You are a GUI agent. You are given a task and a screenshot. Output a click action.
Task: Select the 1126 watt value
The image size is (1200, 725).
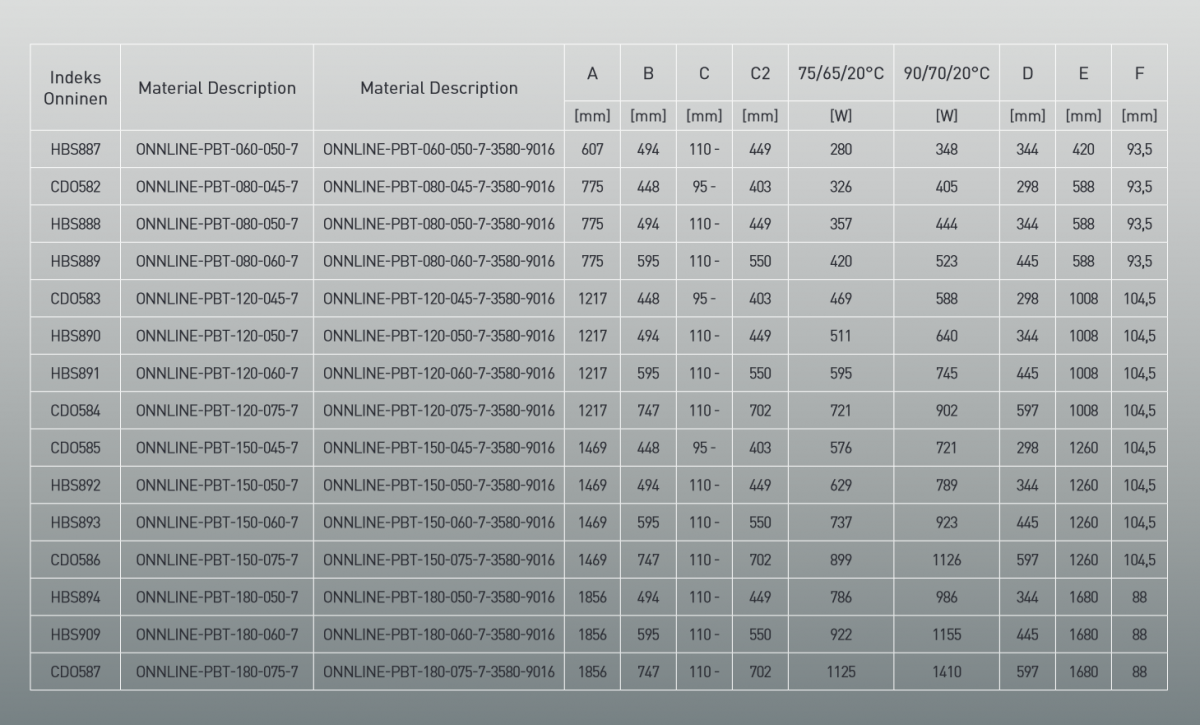946,560
